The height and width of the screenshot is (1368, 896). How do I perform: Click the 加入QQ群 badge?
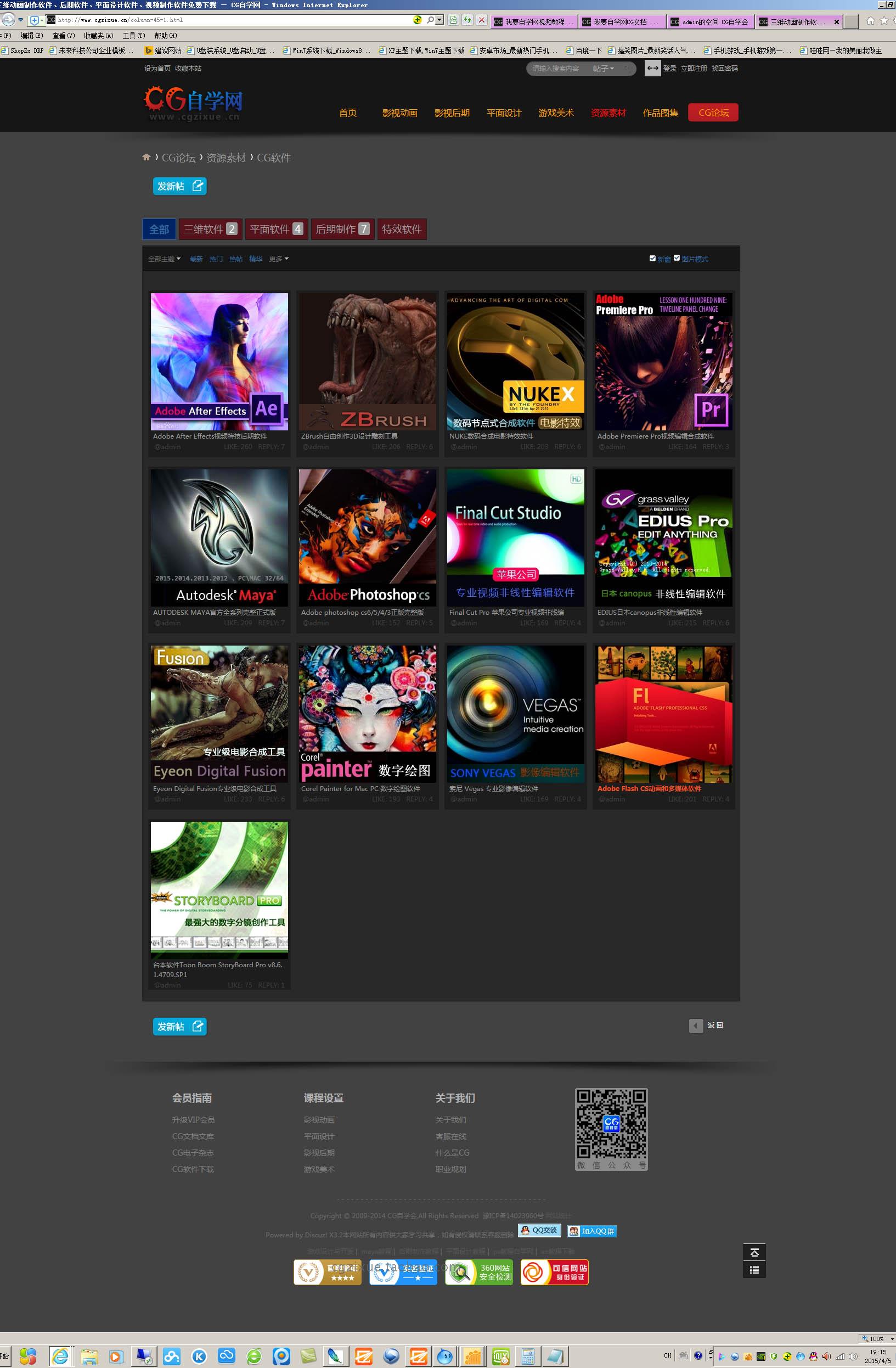click(x=591, y=1231)
